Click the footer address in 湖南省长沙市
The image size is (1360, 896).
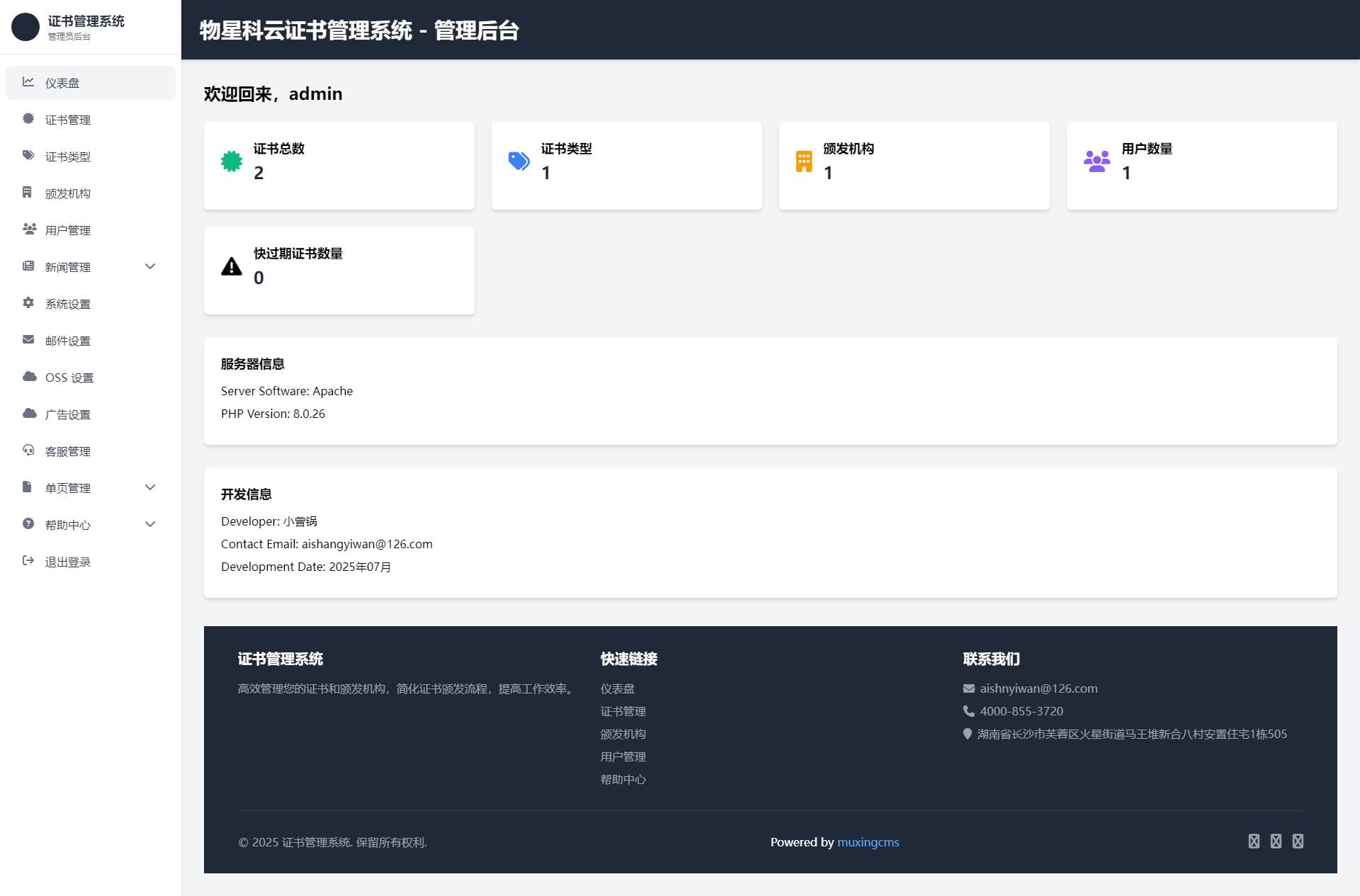click(1132, 734)
